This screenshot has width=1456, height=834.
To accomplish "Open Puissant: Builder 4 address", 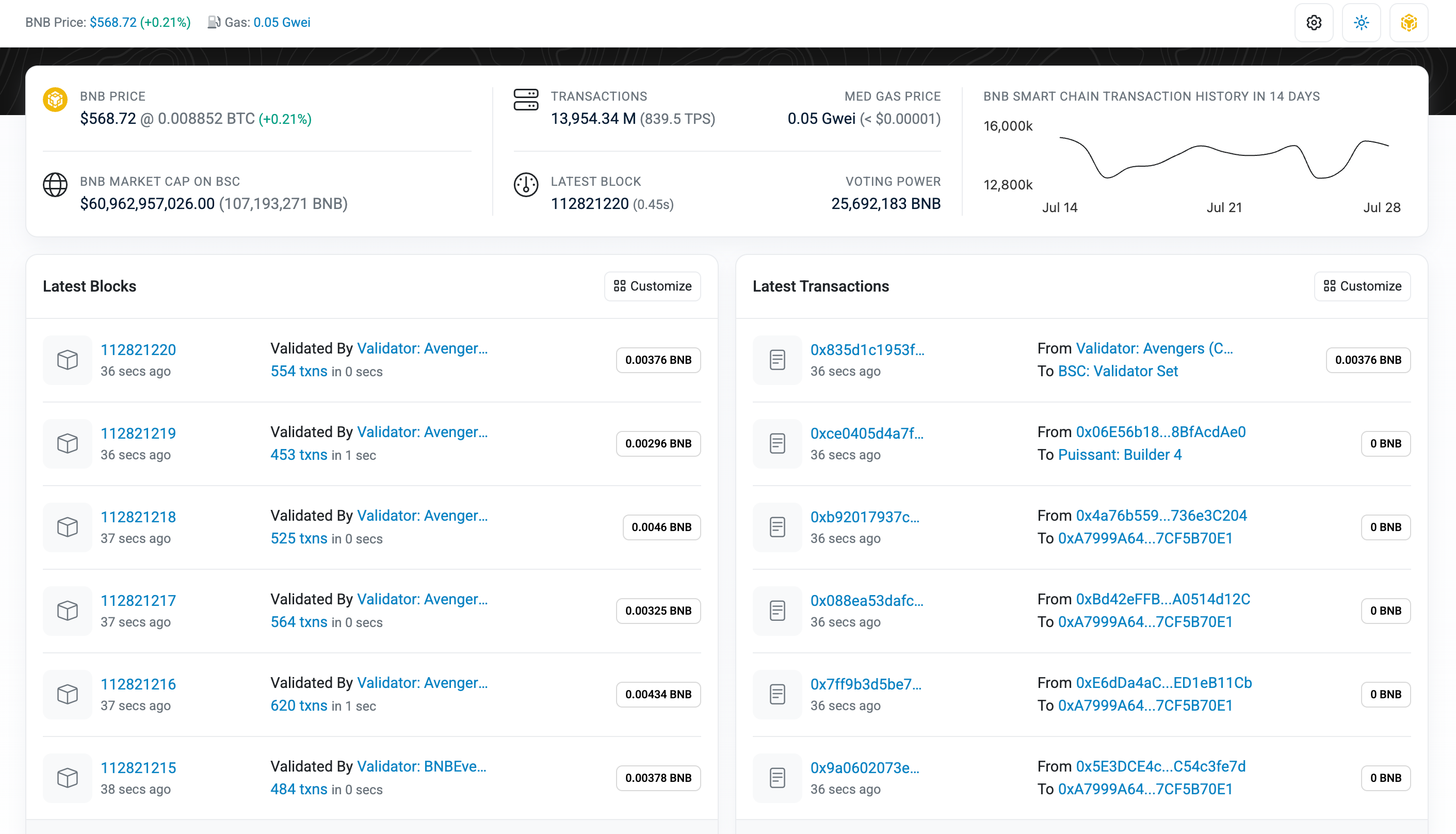I will pos(1120,455).
